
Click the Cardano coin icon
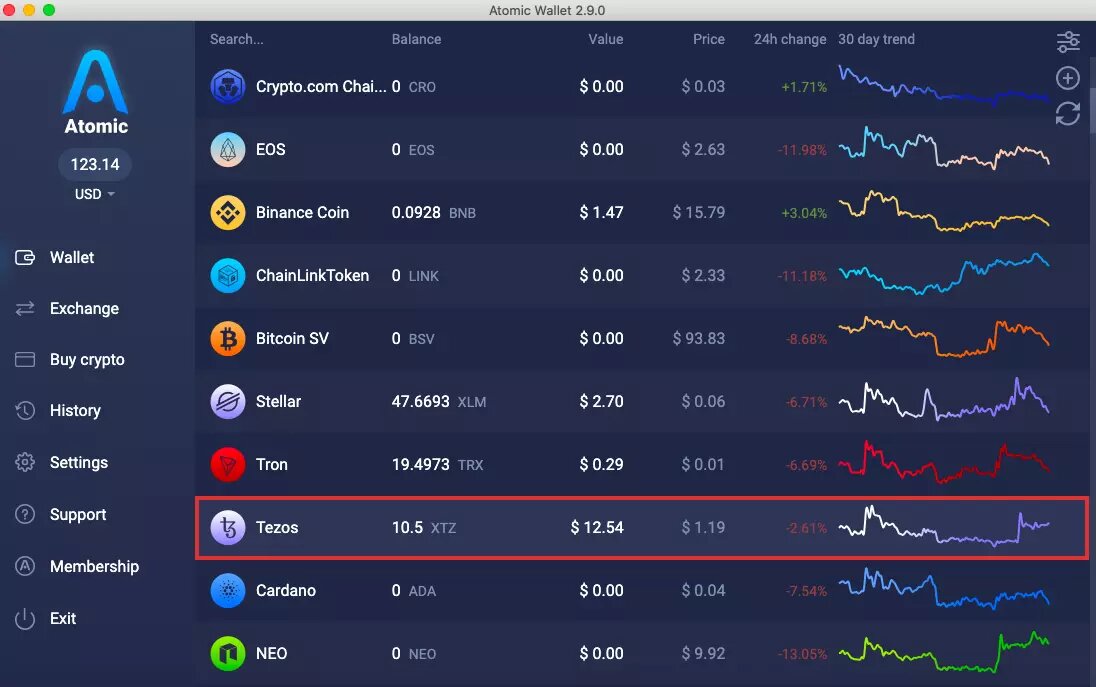coord(228,591)
